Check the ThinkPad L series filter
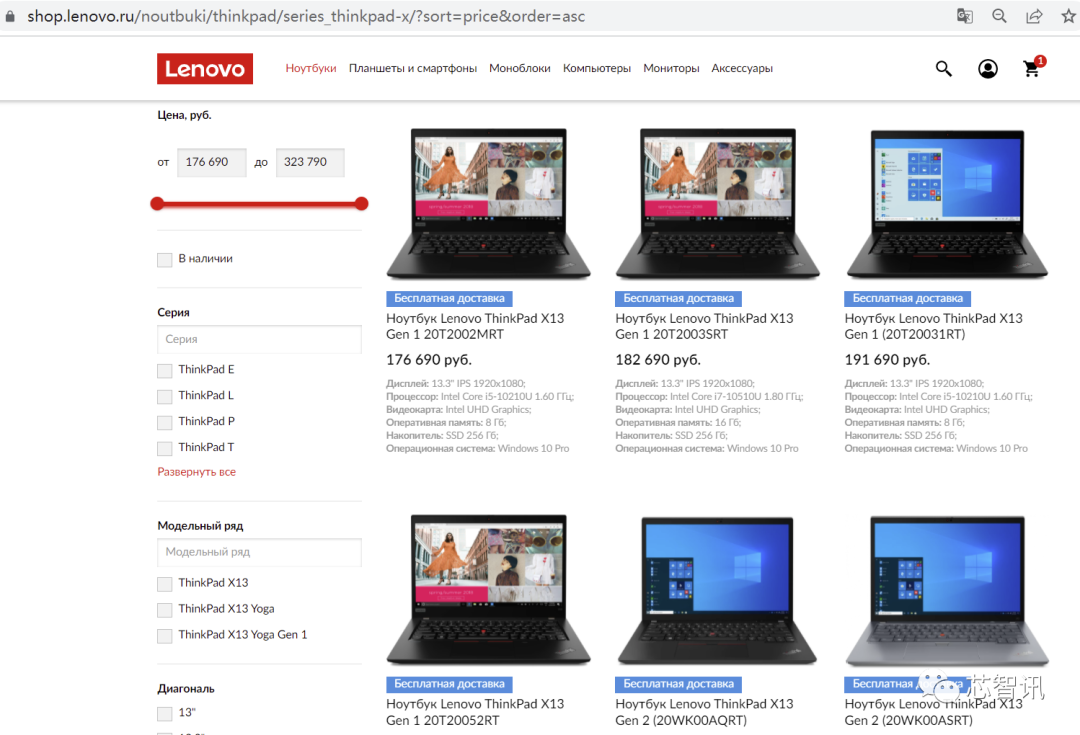Screen dimensions: 1080x735 (x=165, y=397)
